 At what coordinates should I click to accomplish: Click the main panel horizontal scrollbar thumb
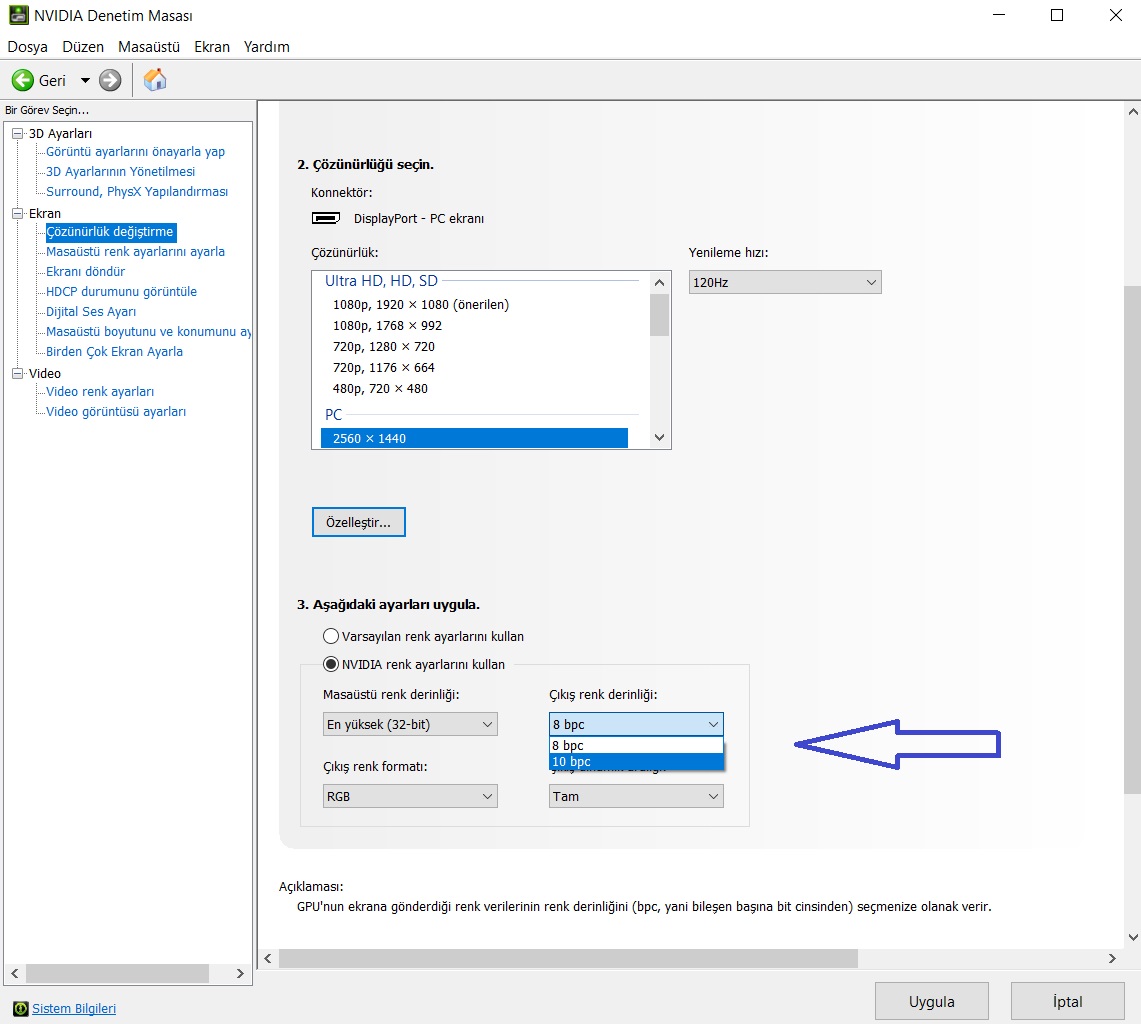pyautogui.click(x=568, y=958)
